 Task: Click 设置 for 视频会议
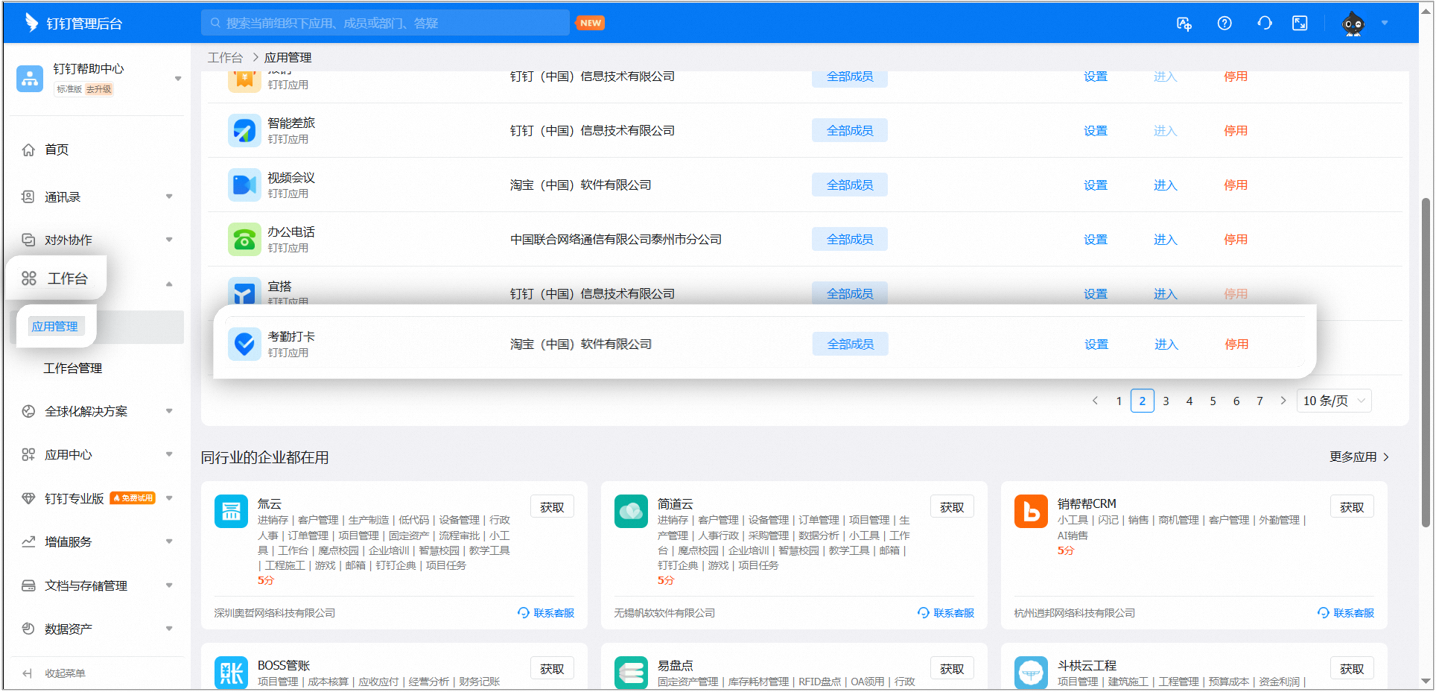point(1096,185)
